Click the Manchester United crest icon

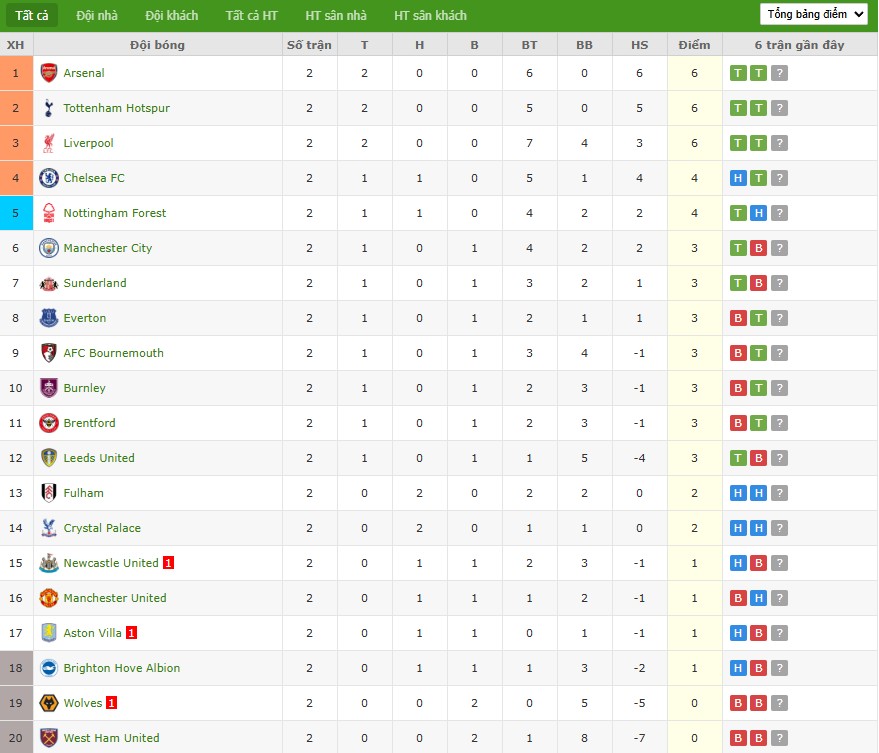(x=48, y=598)
